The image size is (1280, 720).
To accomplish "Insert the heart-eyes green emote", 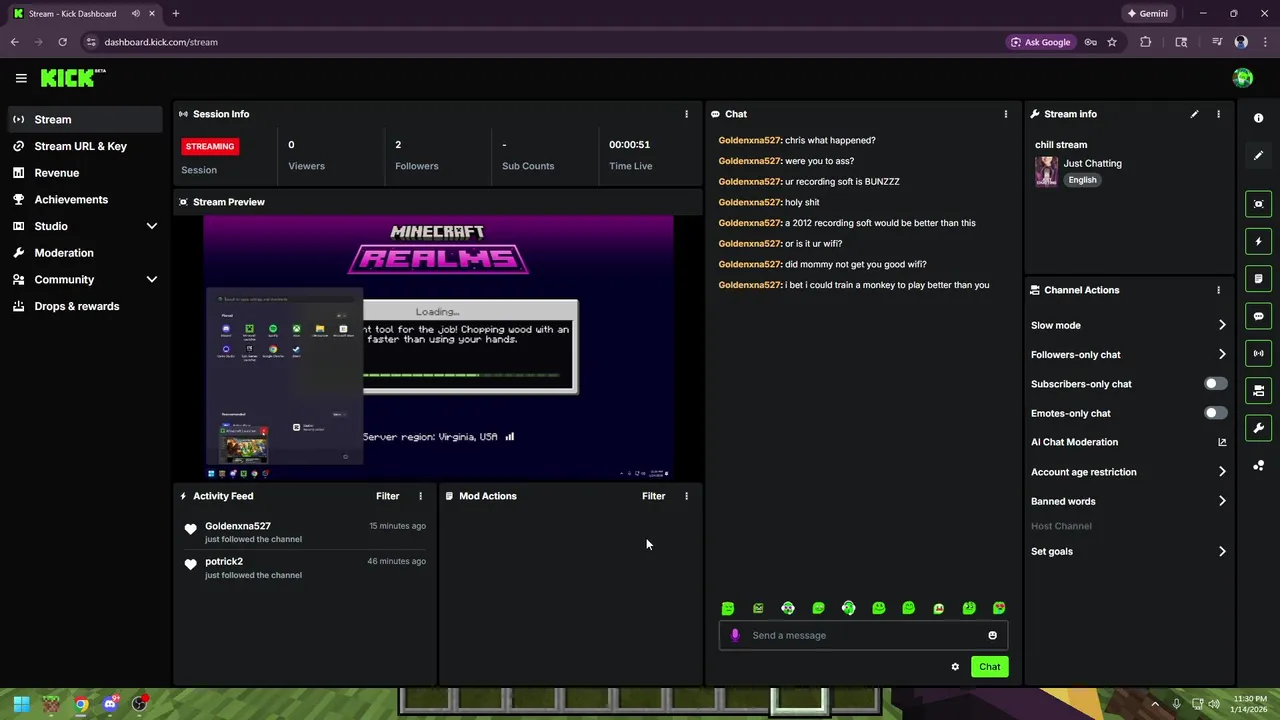I will coord(999,608).
